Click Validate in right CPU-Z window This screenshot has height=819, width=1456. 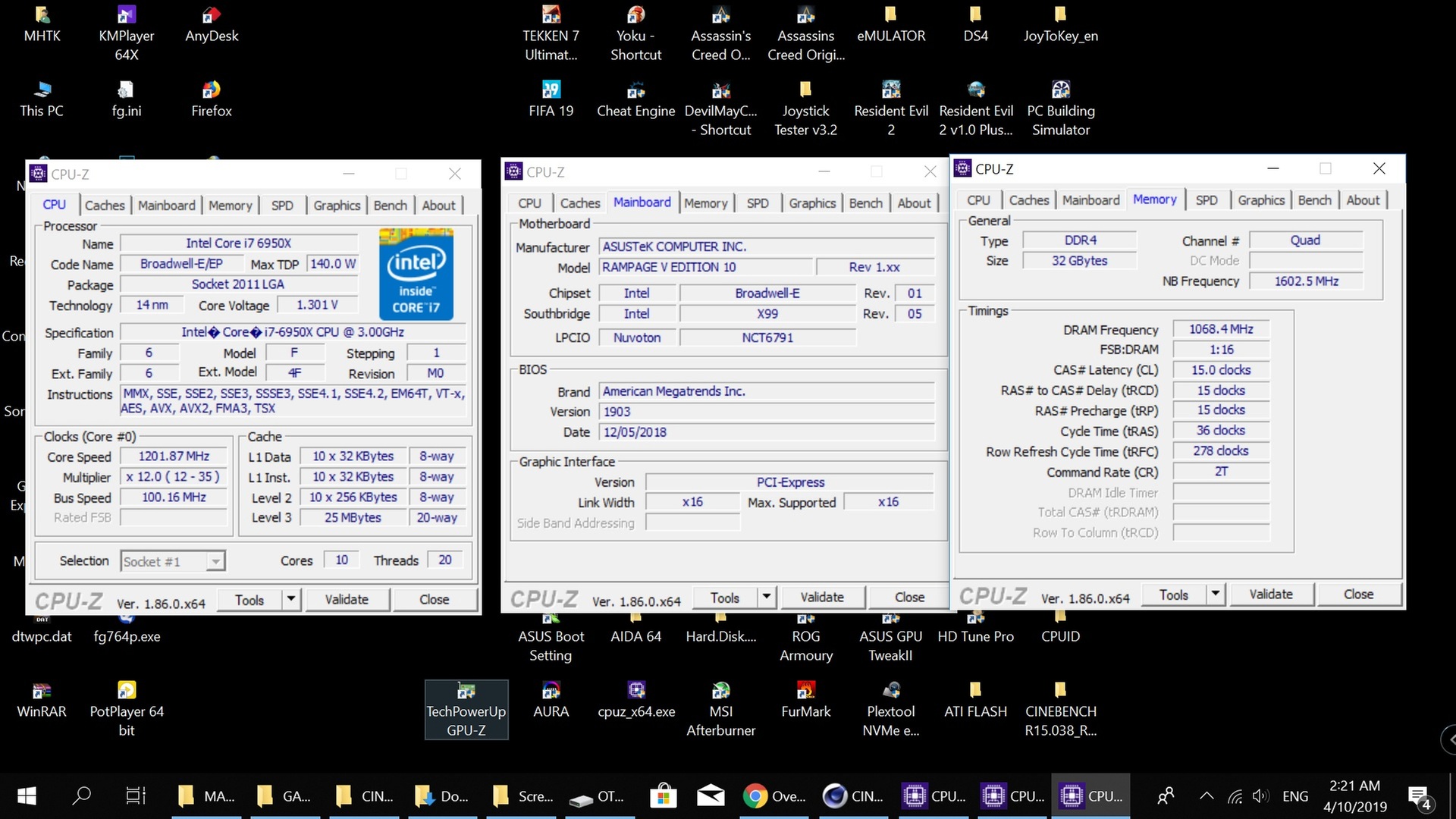1271,594
